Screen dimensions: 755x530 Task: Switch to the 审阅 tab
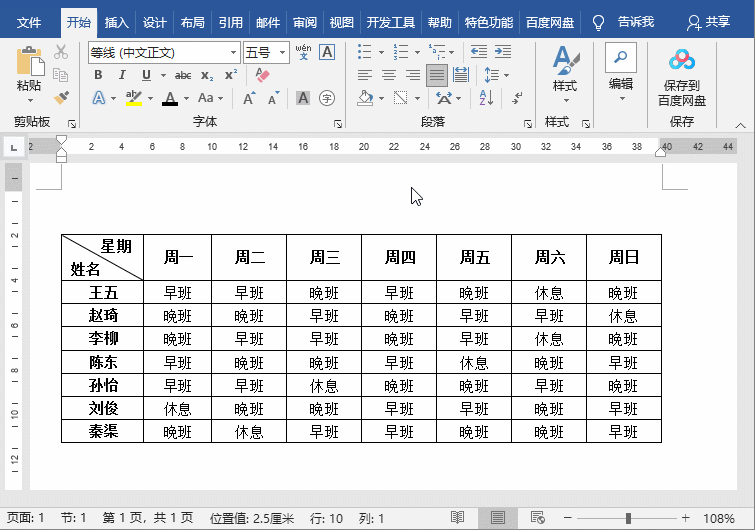(305, 23)
